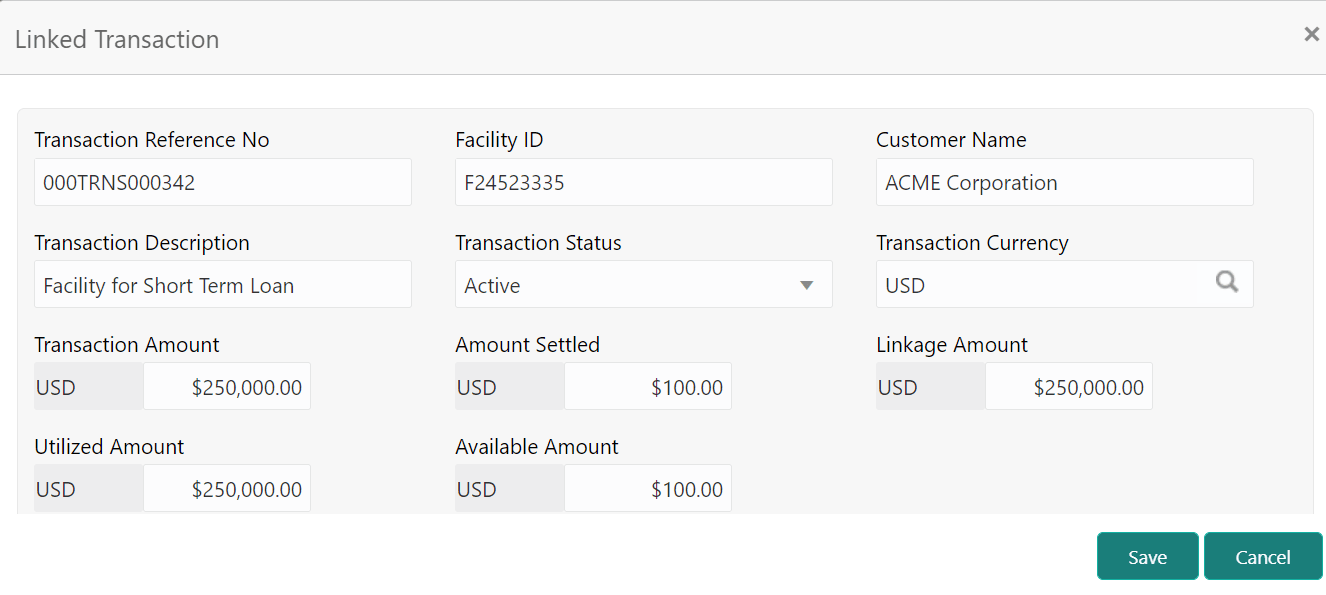
Task: Click the Transaction Currency USD field
Action: 1040,284
